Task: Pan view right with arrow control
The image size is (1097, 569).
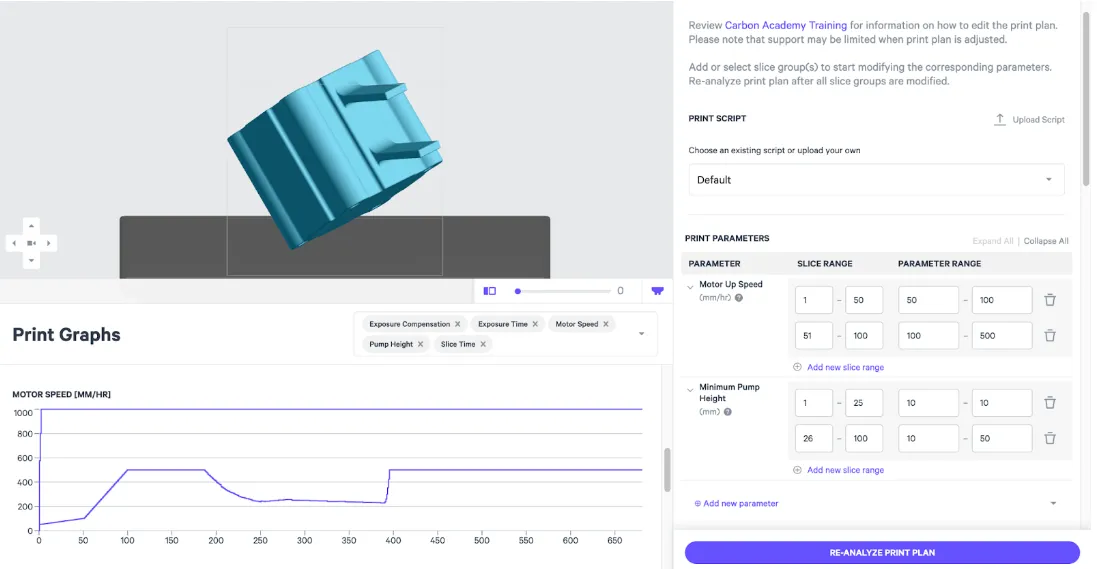Action: 48,243
